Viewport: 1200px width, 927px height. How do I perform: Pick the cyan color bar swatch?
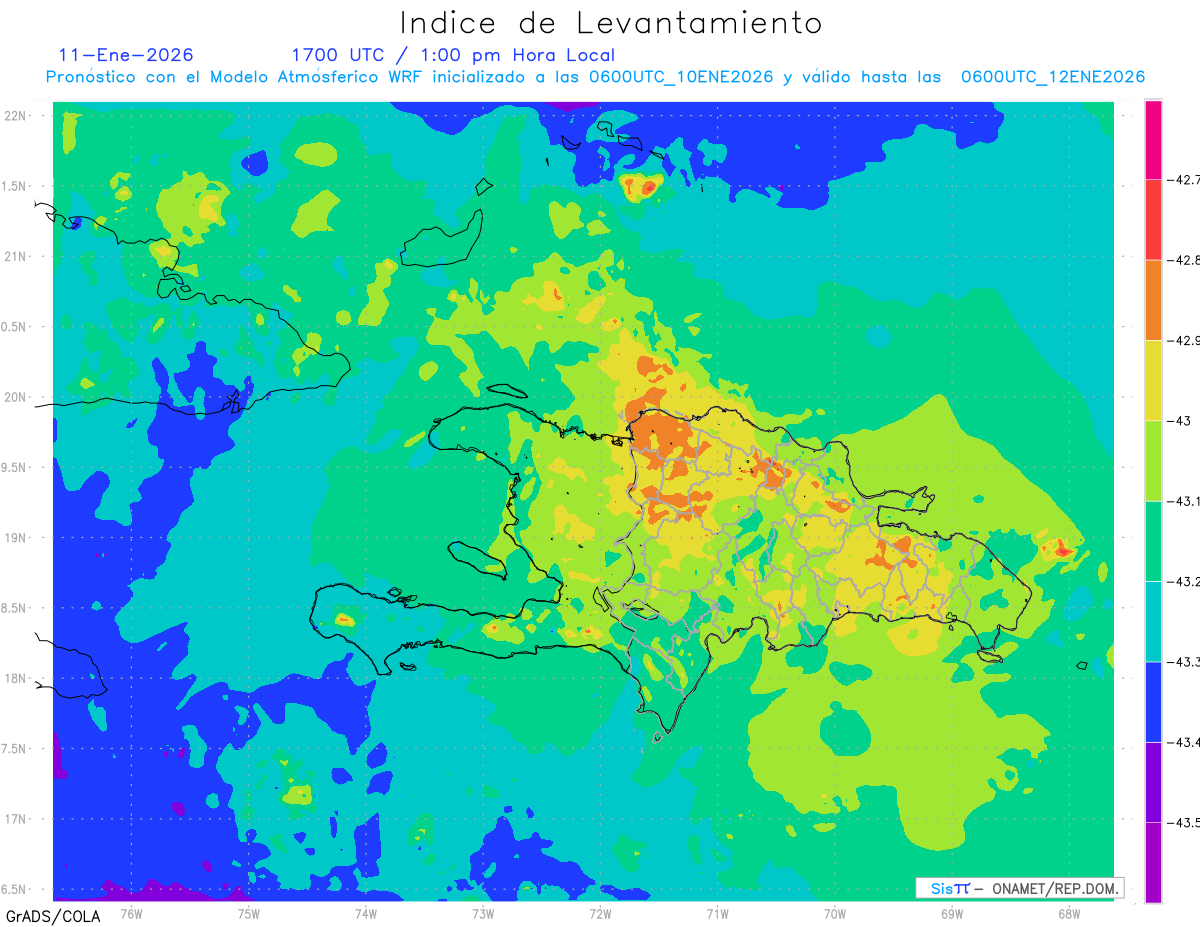coord(1153,622)
